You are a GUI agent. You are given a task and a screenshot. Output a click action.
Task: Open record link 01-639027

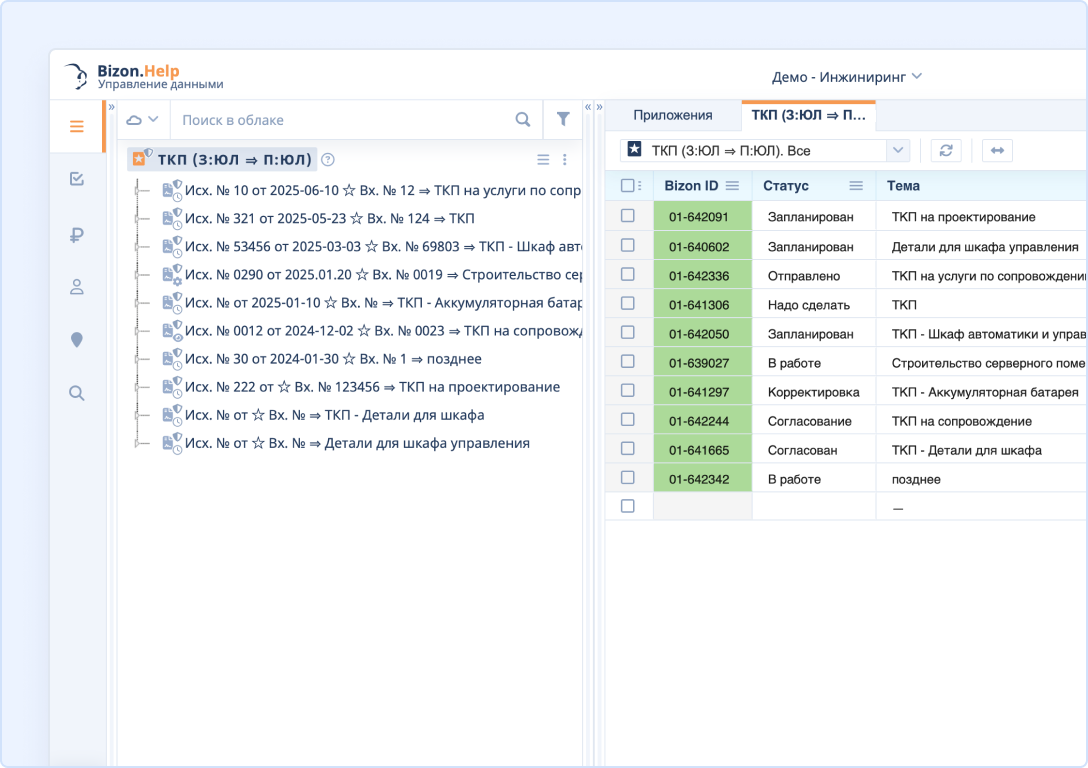(699, 363)
